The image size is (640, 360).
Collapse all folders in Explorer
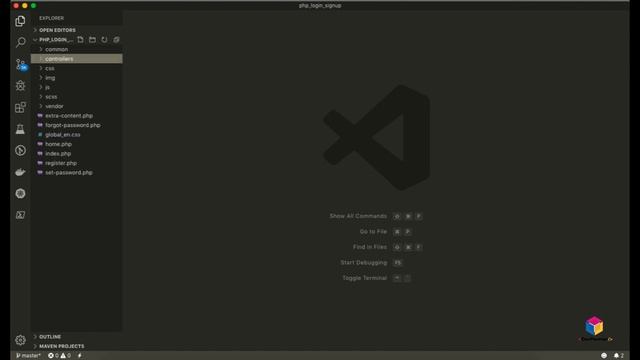(116, 40)
